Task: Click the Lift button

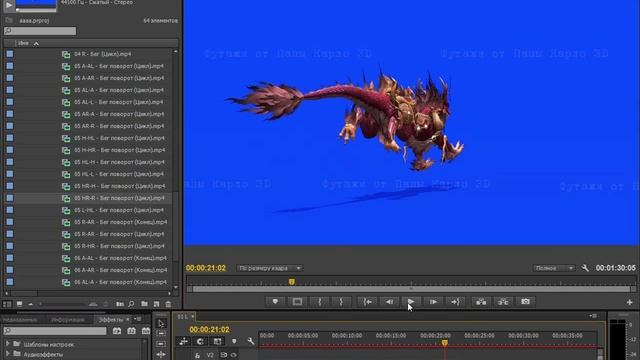Action: coord(481,302)
